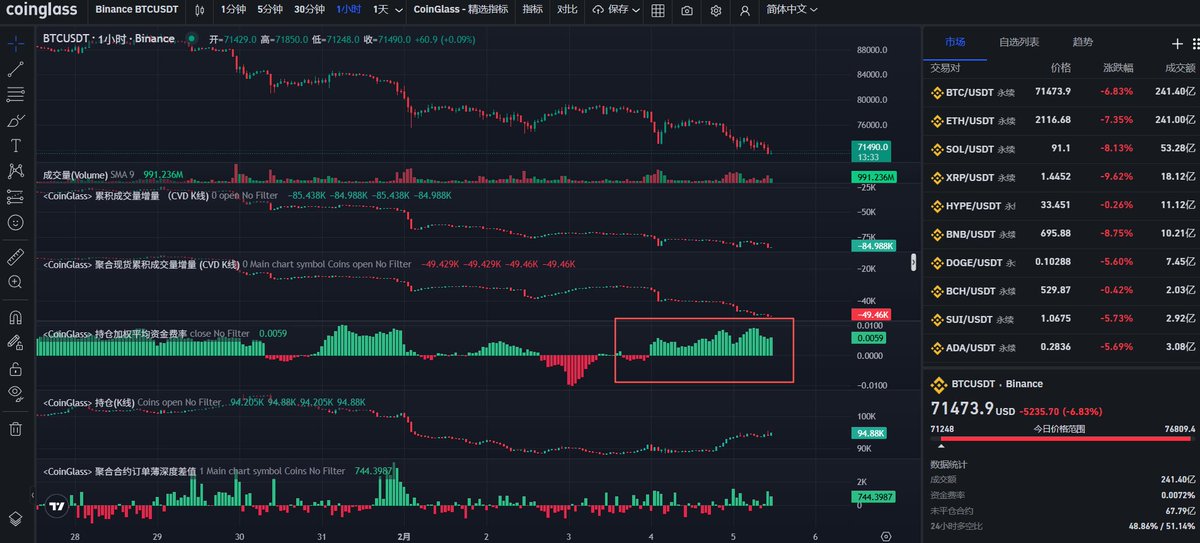The width and height of the screenshot is (1200, 543).
Task: Click the 指标 indicators button
Action: click(x=533, y=10)
